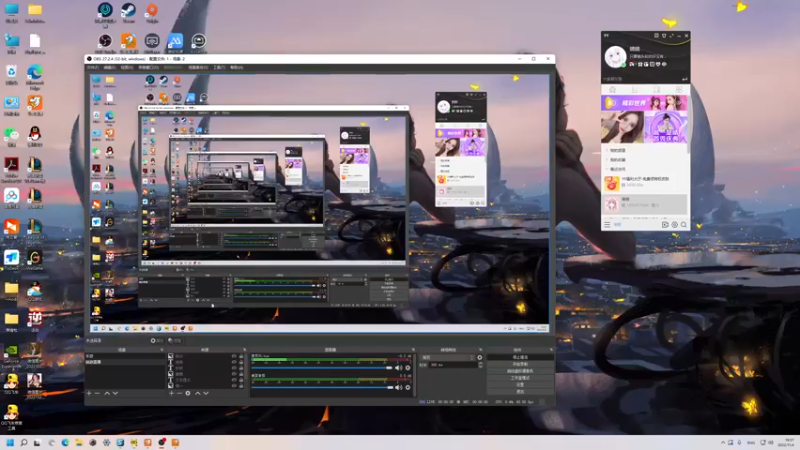
Task: Toggle lock of the second source
Action: (x=241, y=362)
